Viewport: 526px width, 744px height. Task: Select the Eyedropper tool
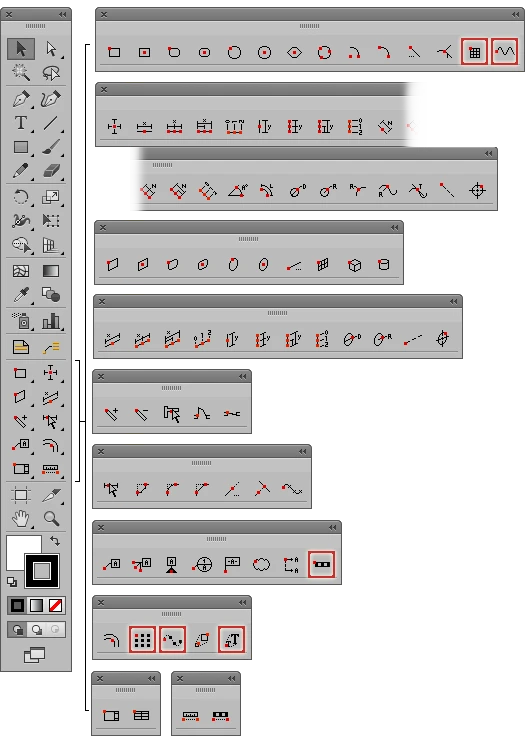tap(21, 295)
